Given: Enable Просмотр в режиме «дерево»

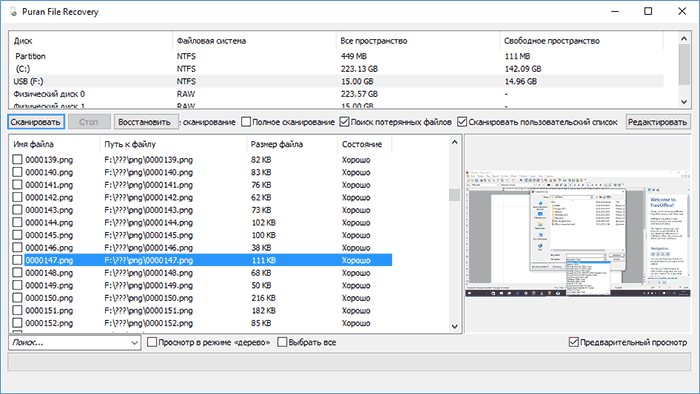Looking at the screenshot, I should [x=152, y=342].
